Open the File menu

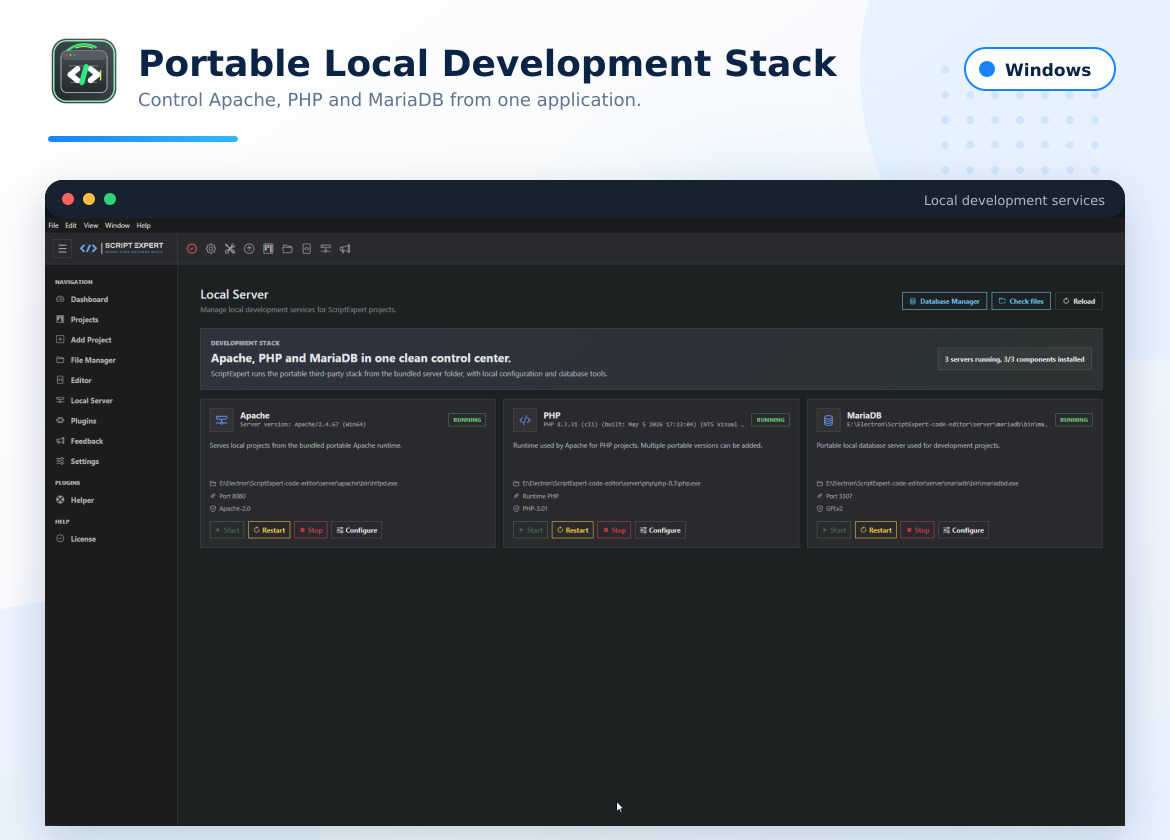pos(54,225)
